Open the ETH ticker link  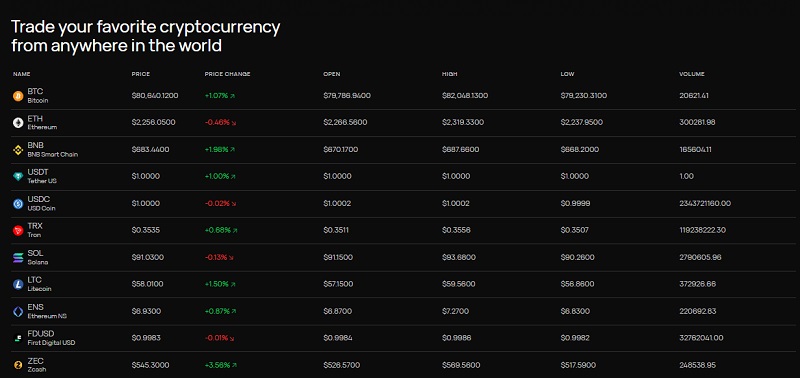(x=35, y=119)
